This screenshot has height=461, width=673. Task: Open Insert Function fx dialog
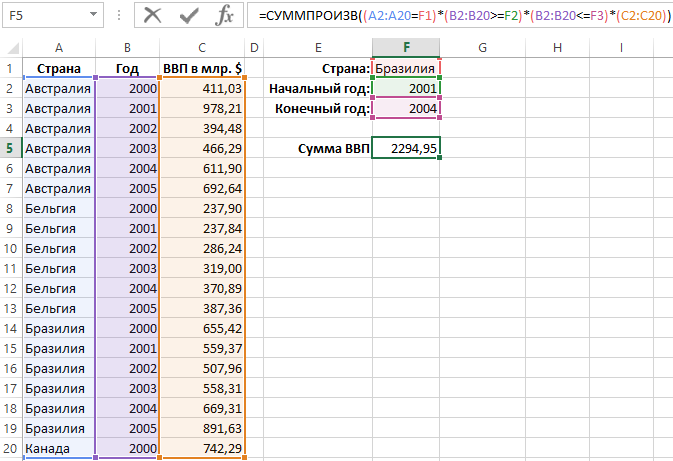click(224, 16)
